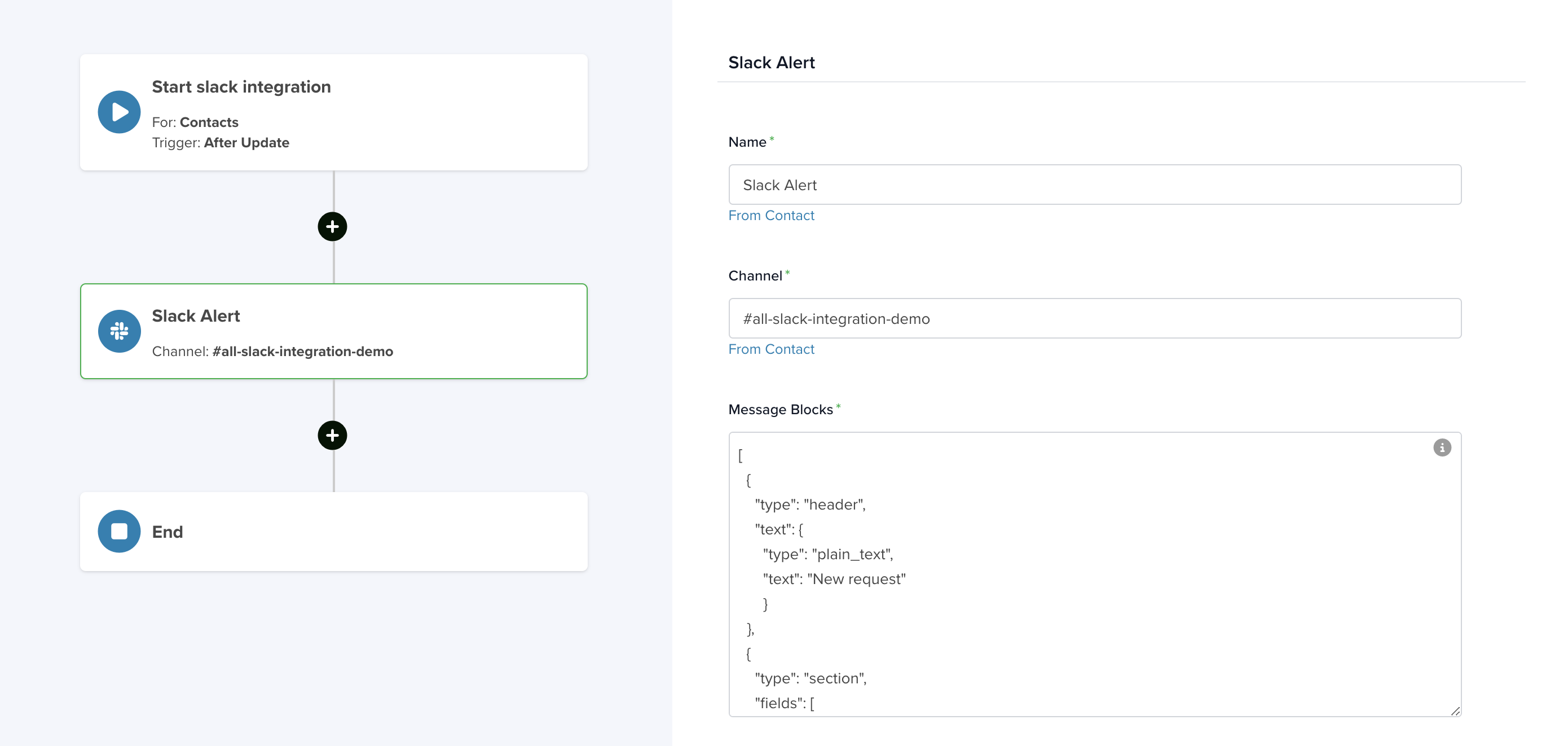Click the "text": "New request" line
This screenshot has height=746, width=1568.
click(834, 579)
